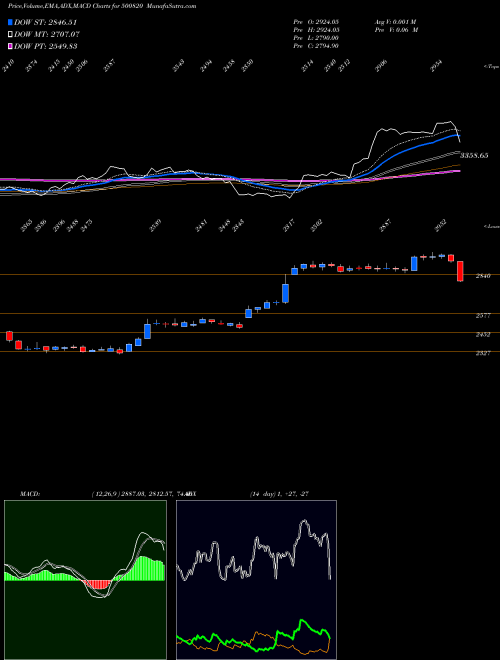Click the tall blue candle just before the final red candles

click(x=414, y=263)
